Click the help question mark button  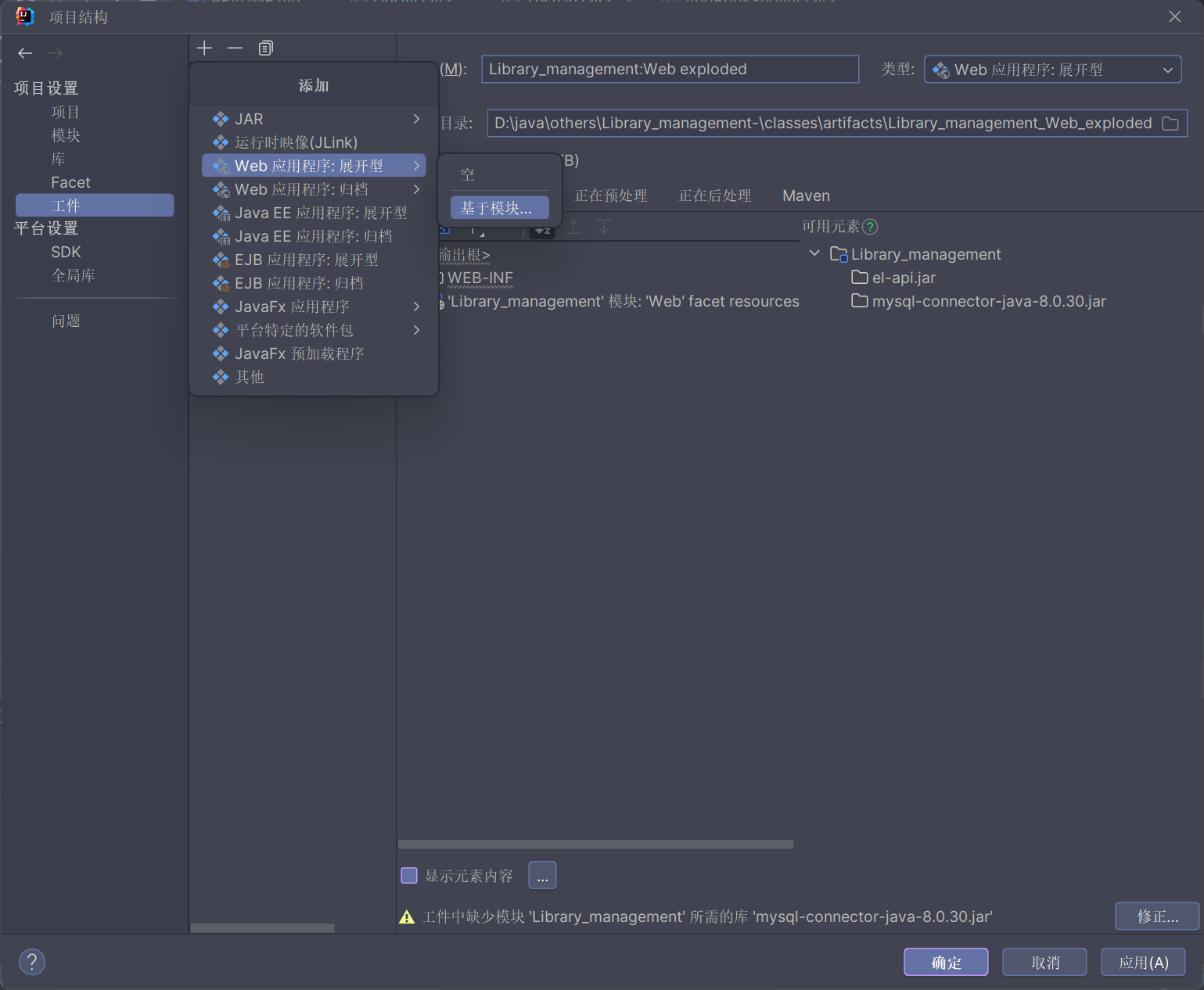point(32,962)
